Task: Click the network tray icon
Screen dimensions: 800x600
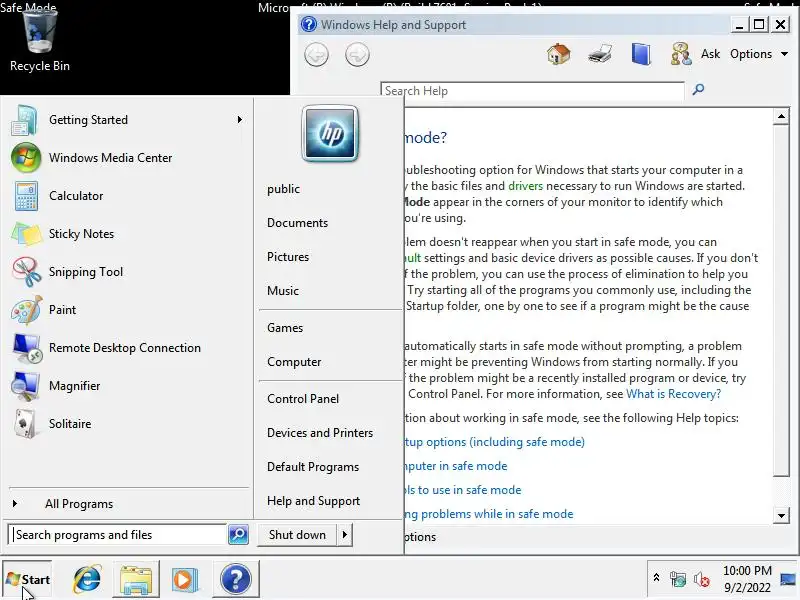Action: [x=678, y=580]
